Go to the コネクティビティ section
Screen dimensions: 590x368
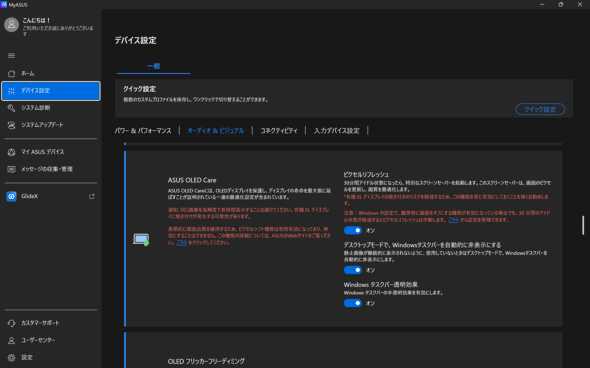[x=279, y=131]
